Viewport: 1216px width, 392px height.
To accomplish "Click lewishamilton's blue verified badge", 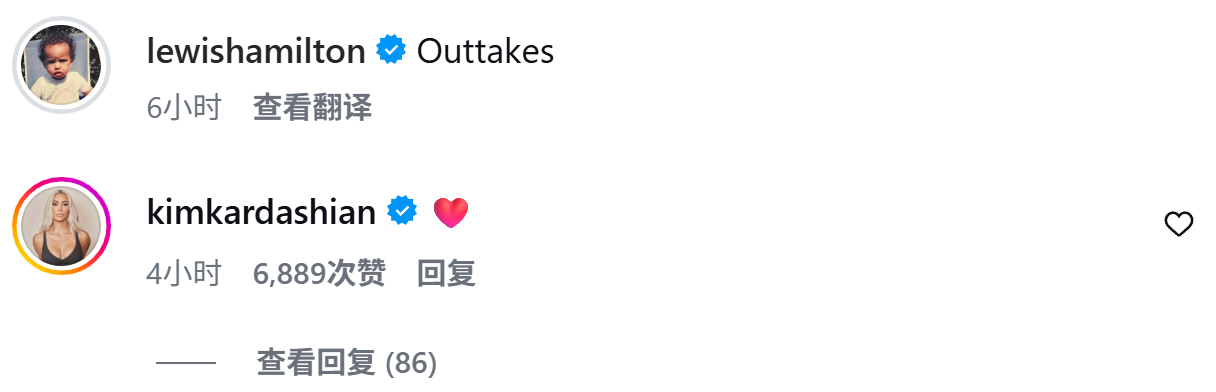I will 391,50.
